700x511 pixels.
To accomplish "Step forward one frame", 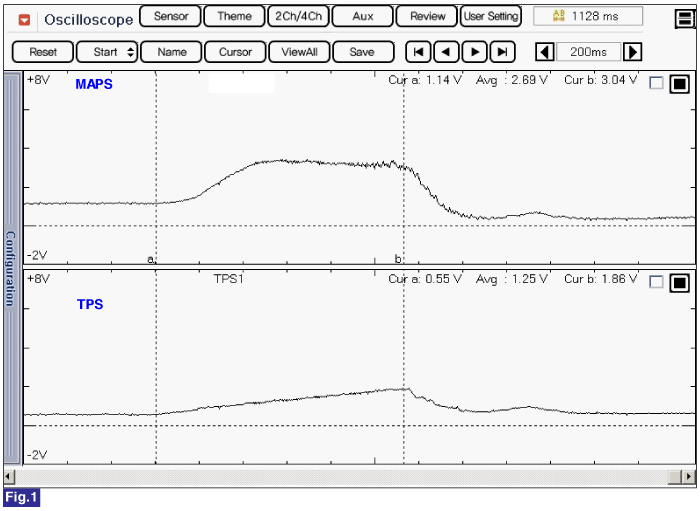I will click(475, 52).
